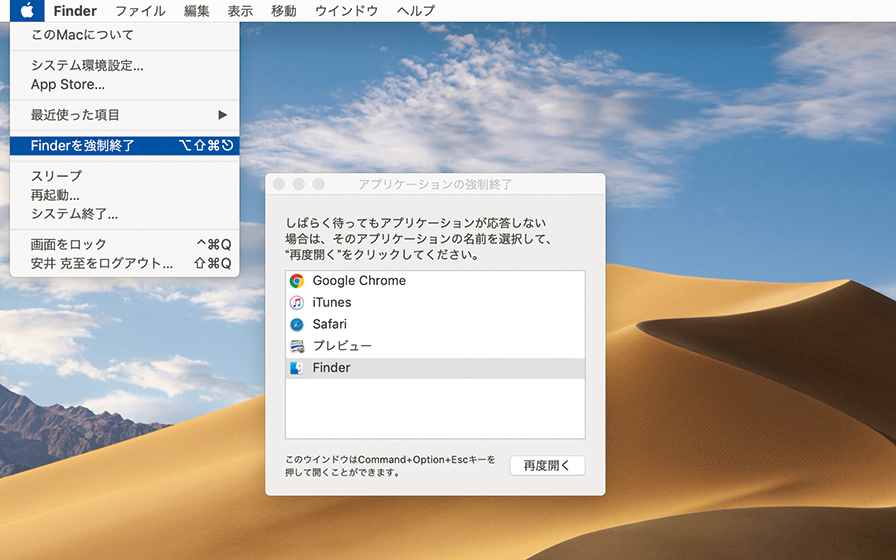Select the iTunes icon in list
896x560 pixels.
297,303
